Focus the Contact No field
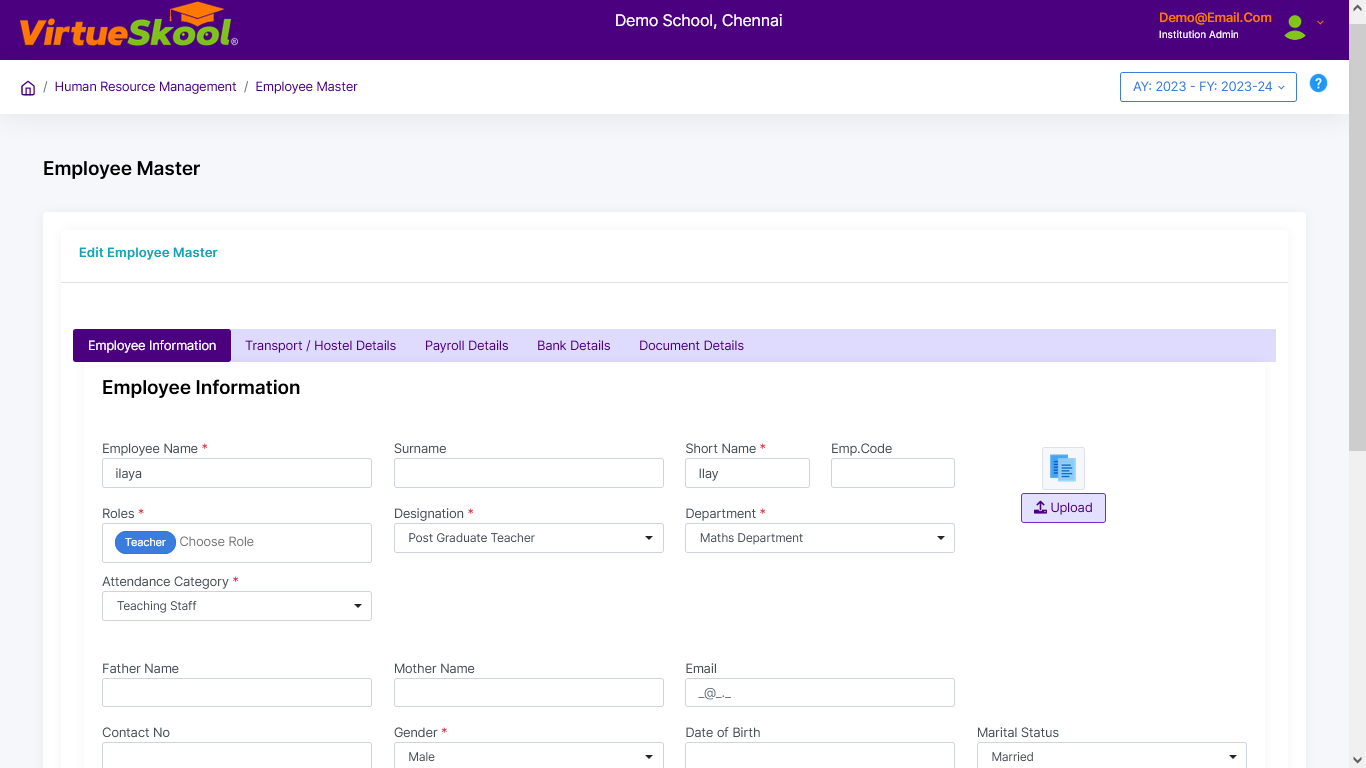The image size is (1366, 768). [x=237, y=756]
